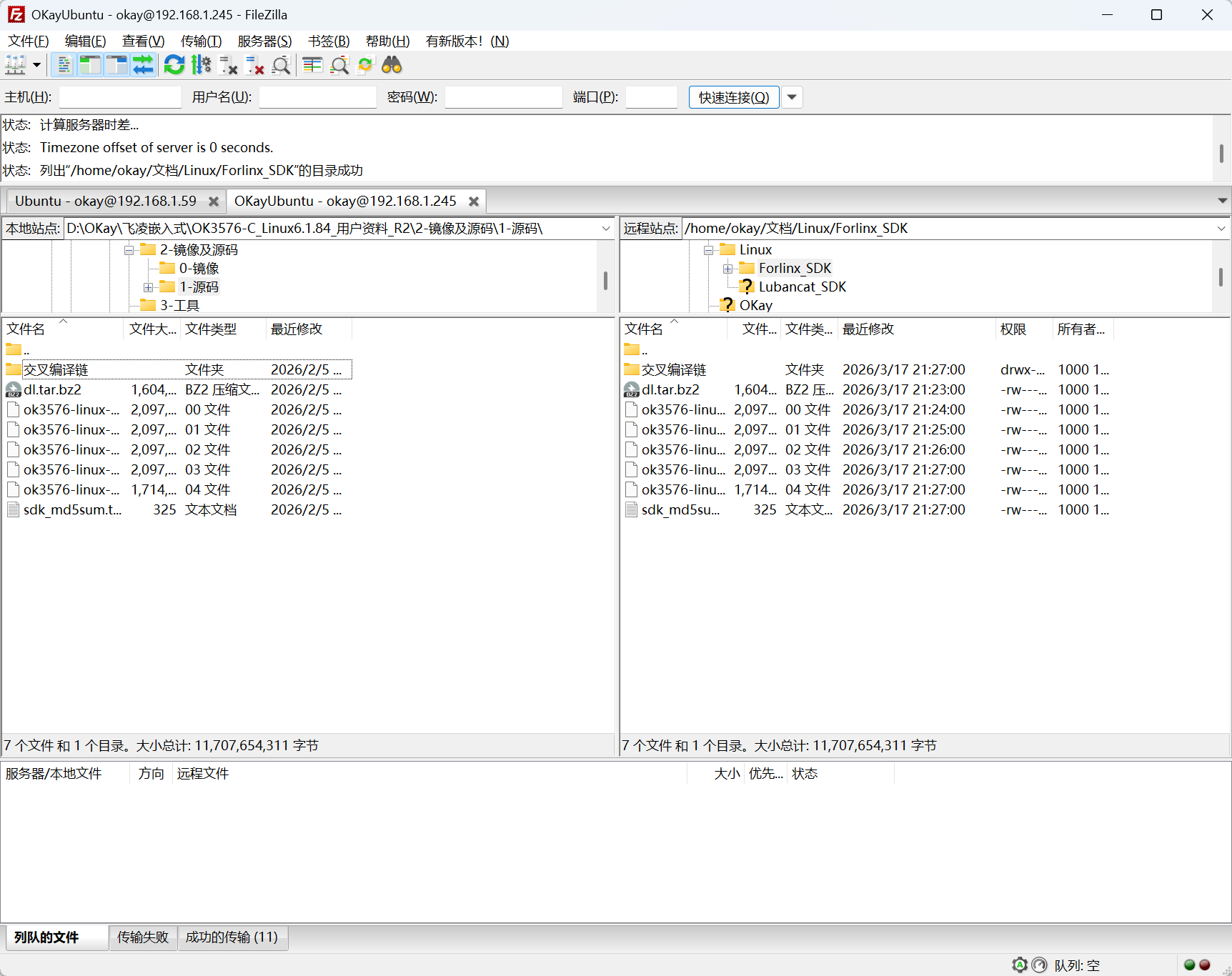Toggle the transfer queue display
The height and width of the screenshot is (976, 1232).
click(x=144, y=66)
